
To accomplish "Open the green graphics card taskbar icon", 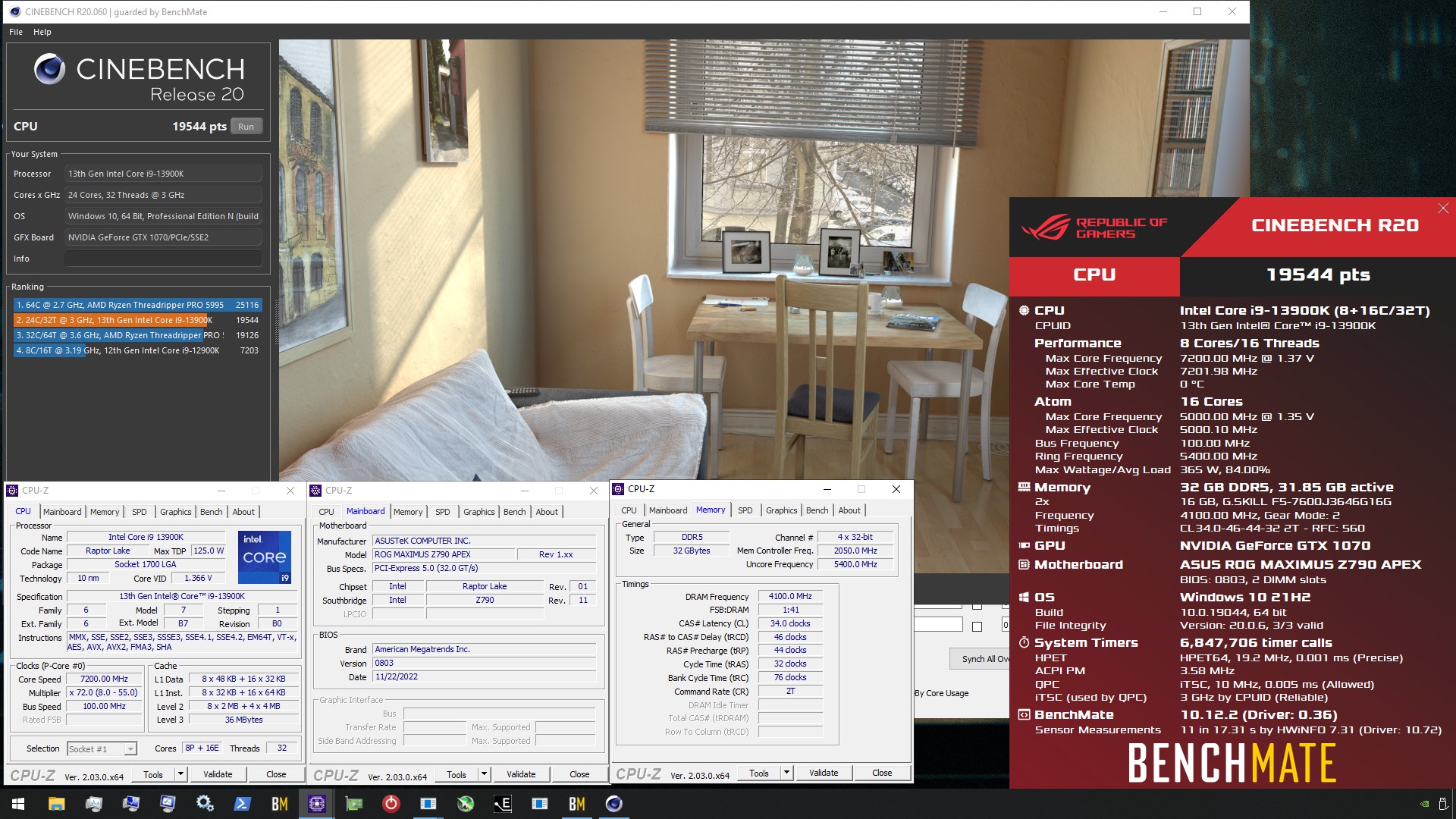I will tap(353, 804).
